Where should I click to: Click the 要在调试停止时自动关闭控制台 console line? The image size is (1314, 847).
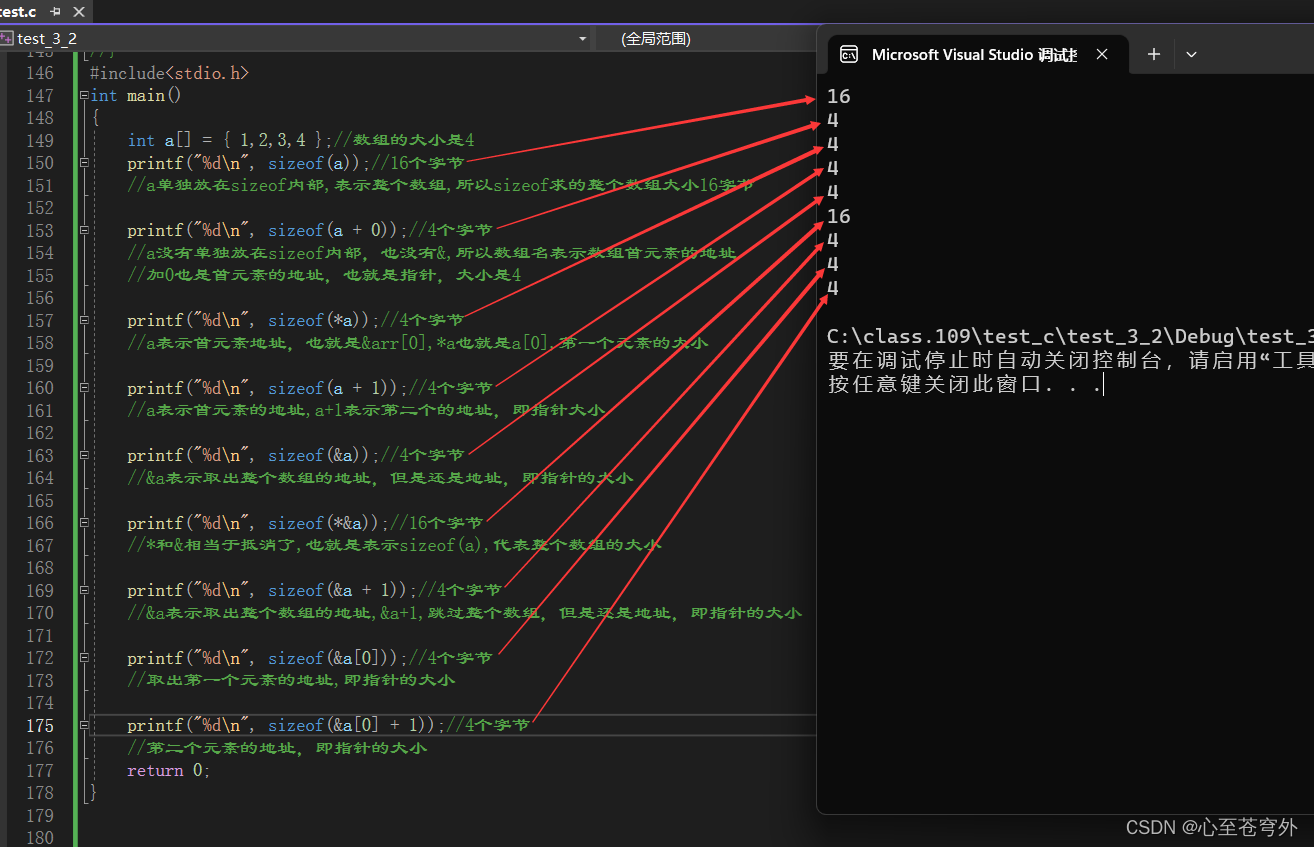(1070, 361)
